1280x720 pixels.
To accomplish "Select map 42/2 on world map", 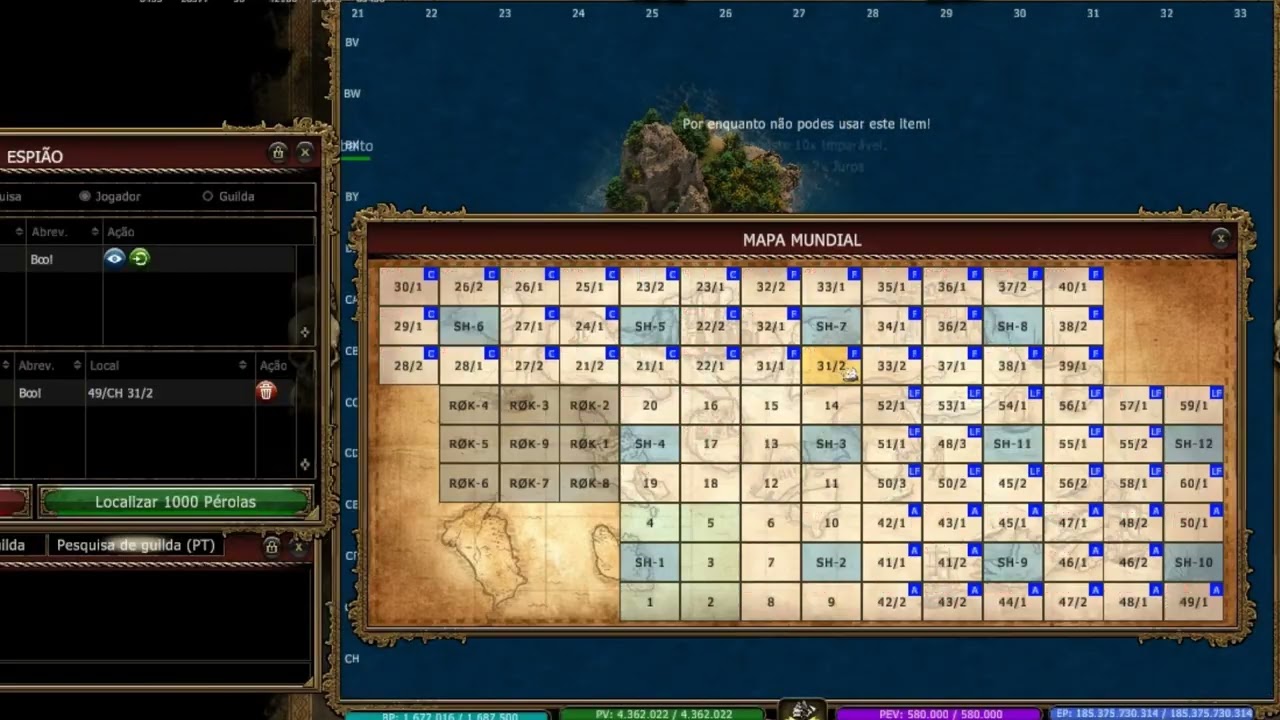I will pos(891,602).
